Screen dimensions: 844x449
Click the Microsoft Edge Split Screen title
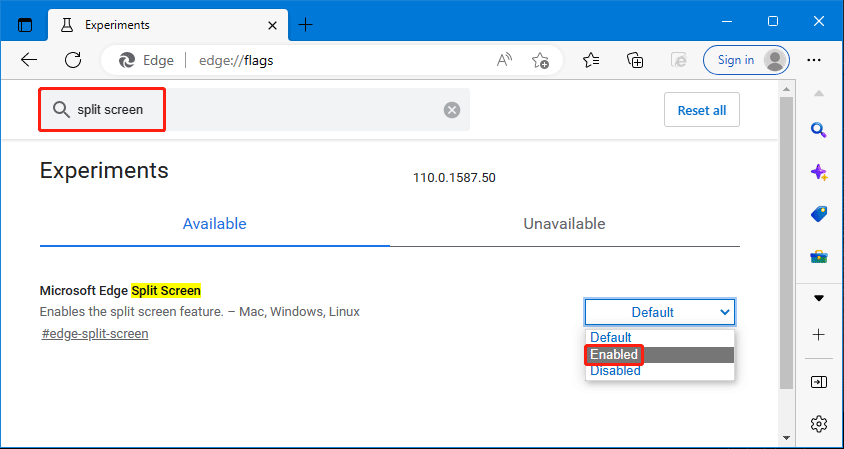[120, 291]
